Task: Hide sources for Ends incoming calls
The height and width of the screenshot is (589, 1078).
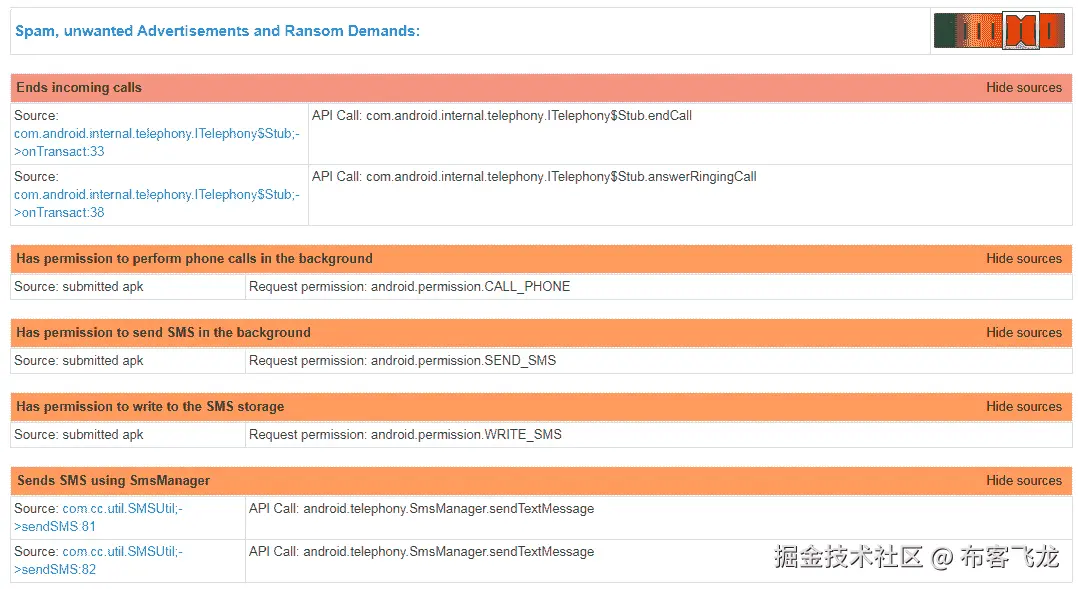Action: pos(1023,88)
